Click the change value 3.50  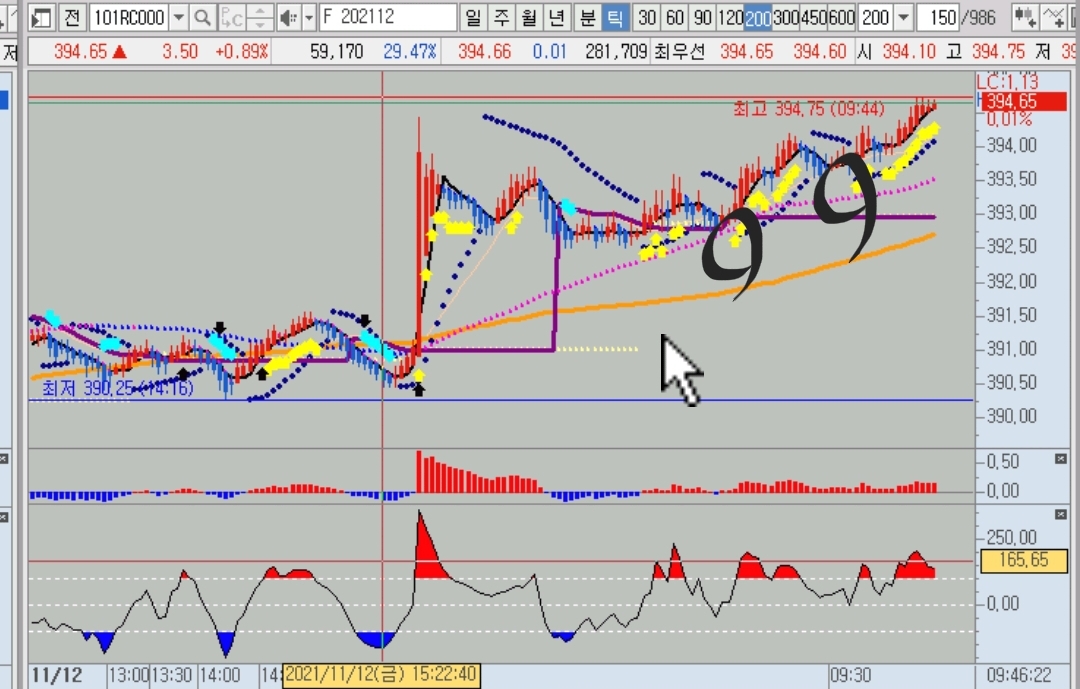point(180,52)
